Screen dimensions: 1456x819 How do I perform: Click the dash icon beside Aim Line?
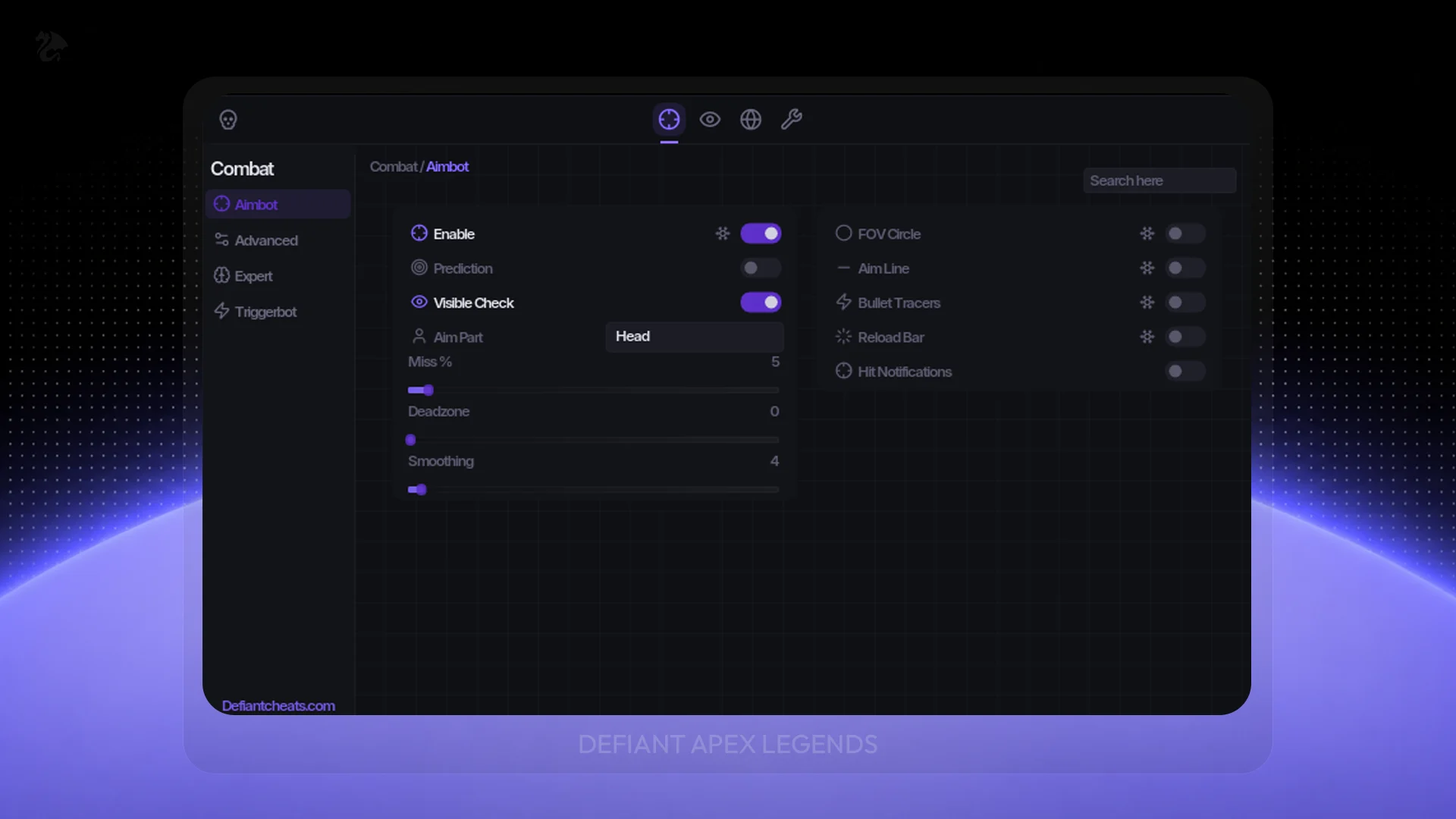pos(843,268)
